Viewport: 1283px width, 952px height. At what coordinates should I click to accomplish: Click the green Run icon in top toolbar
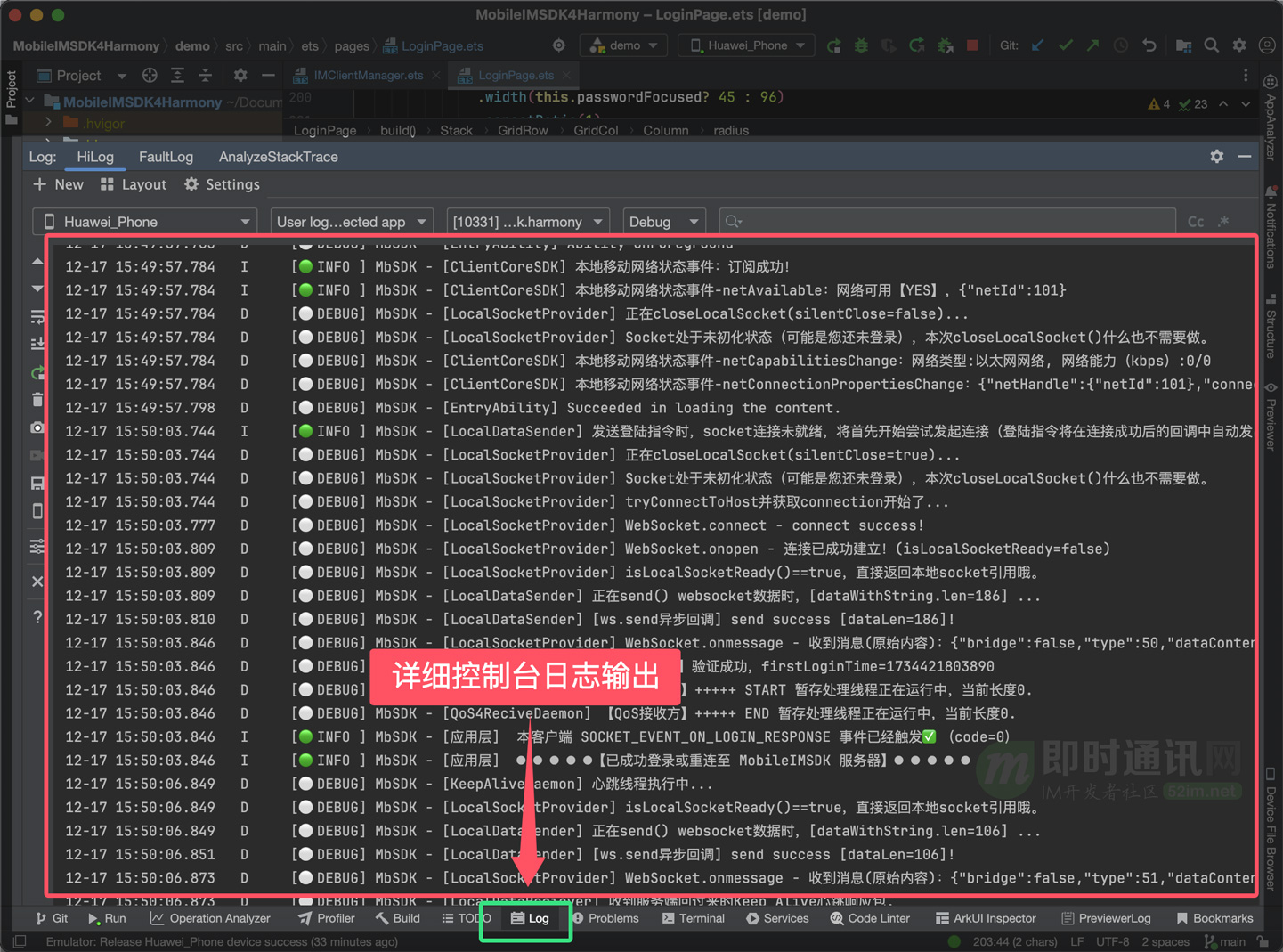tap(833, 45)
